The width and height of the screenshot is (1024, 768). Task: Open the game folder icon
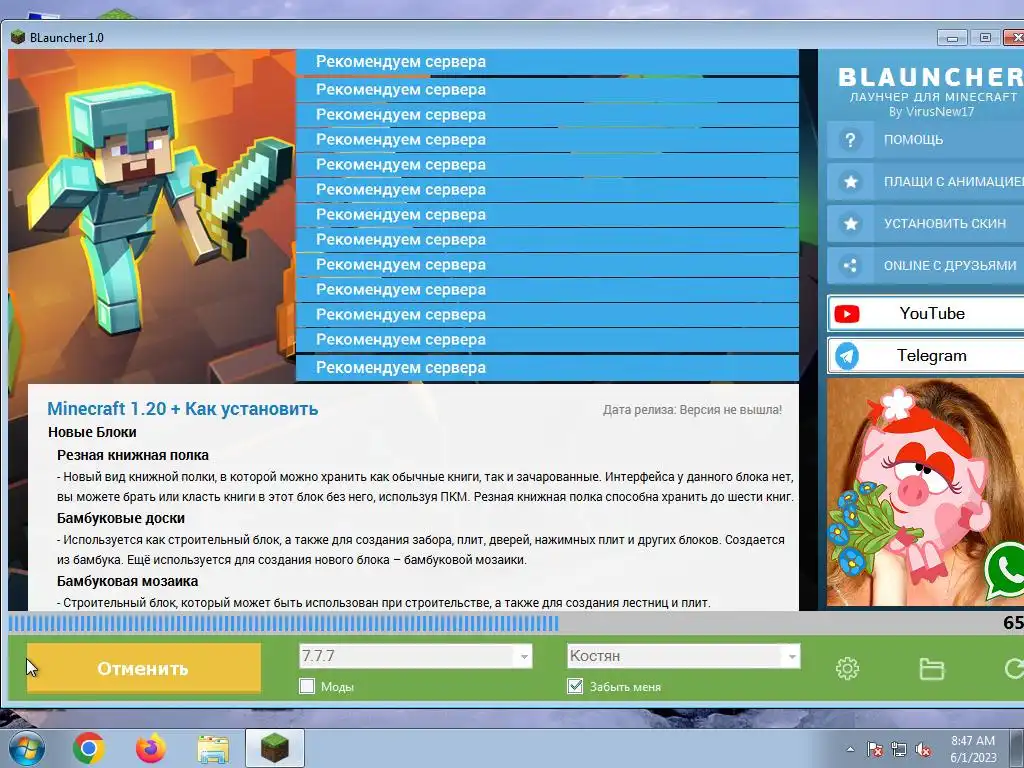pyautogui.click(x=931, y=668)
